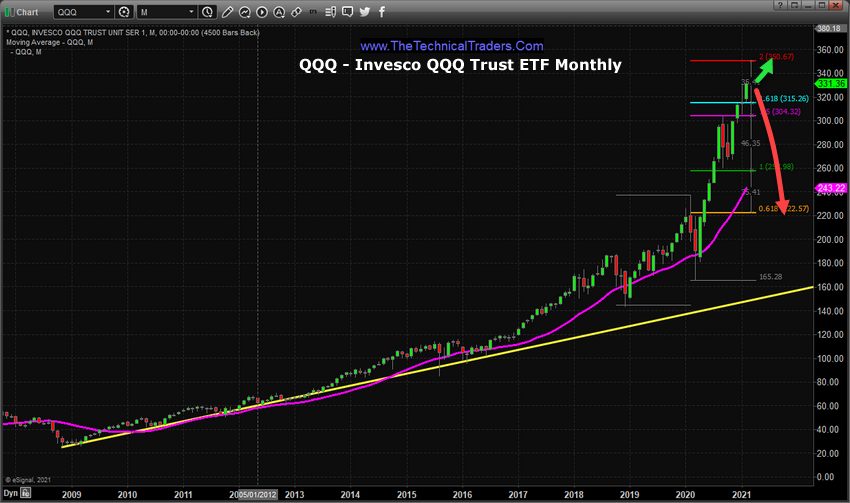Image resolution: width=850 pixels, height=503 pixels.
Task: Click the 200.00 price axis label
Action: click(830, 240)
